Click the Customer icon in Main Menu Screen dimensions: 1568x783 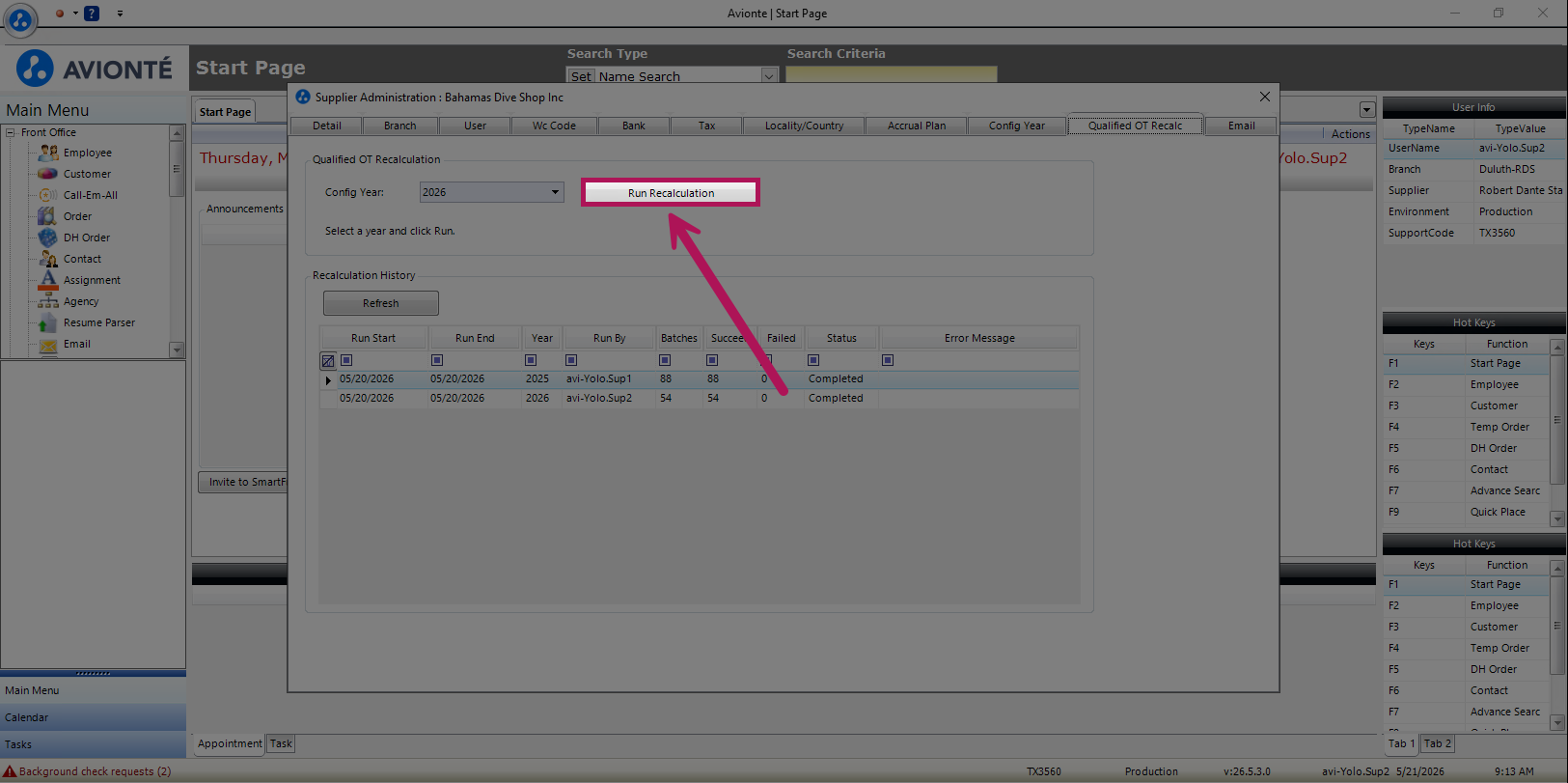click(x=48, y=174)
